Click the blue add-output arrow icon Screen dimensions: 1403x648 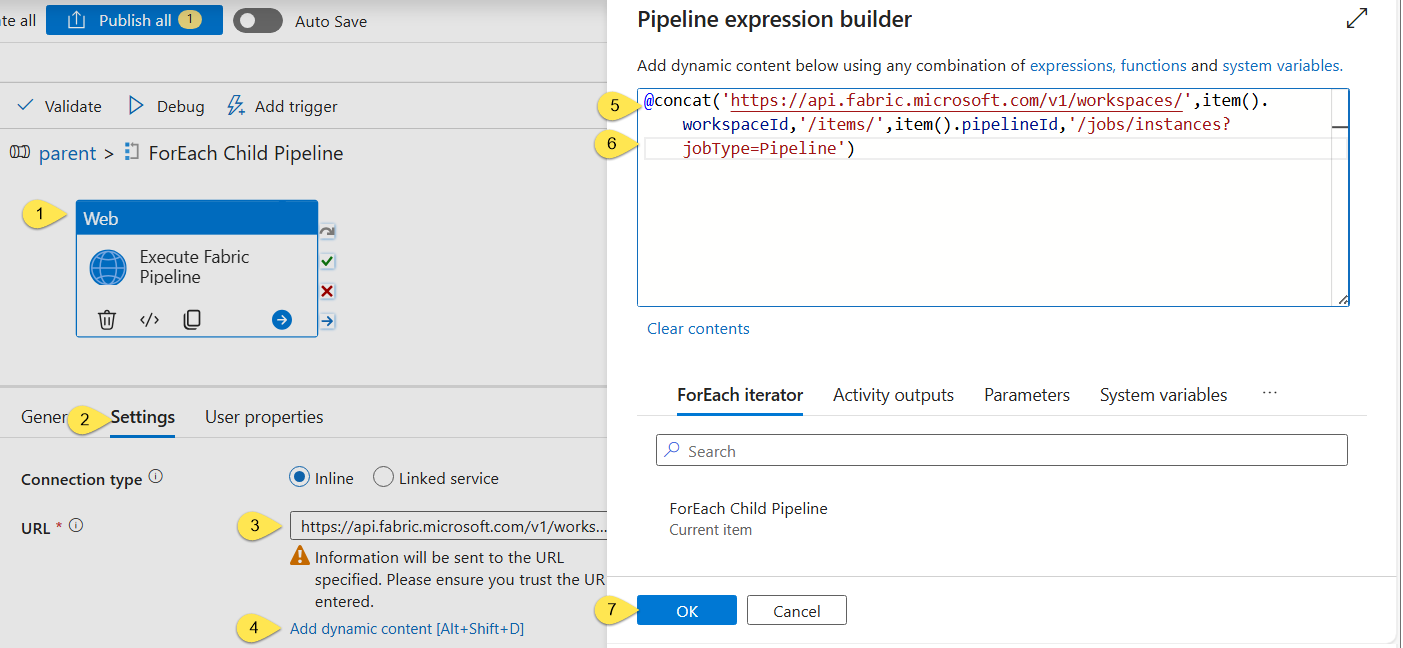(x=282, y=320)
